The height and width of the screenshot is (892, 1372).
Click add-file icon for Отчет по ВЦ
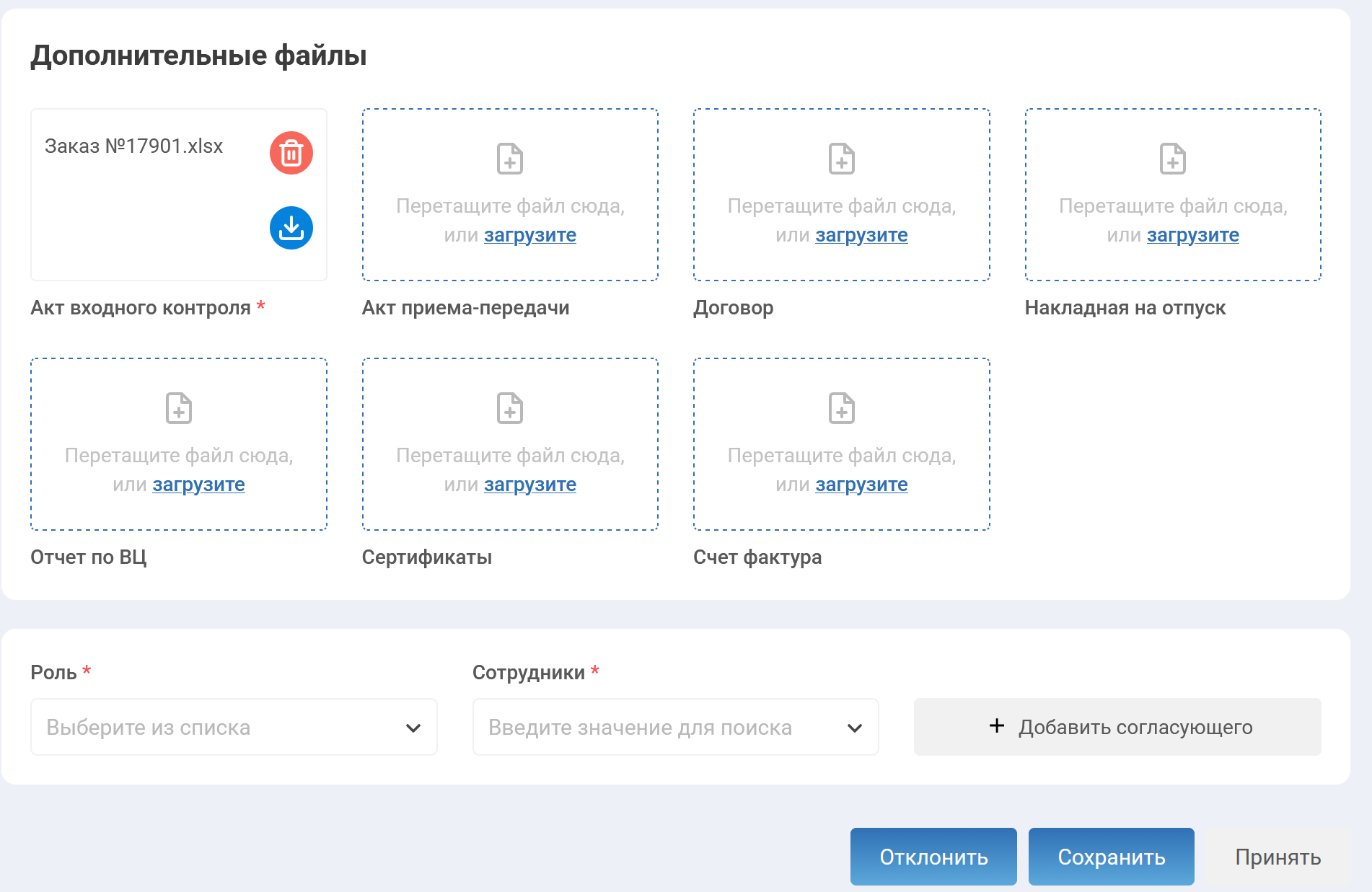click(179, 408)
